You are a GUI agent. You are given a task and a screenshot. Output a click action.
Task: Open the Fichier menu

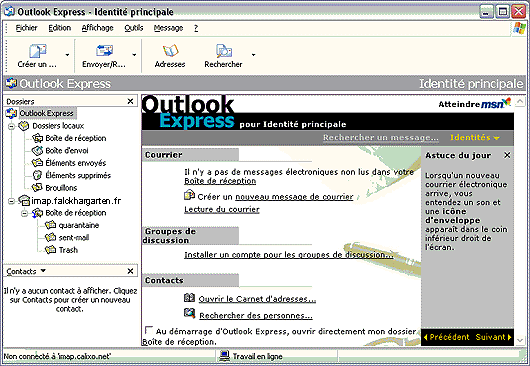pos(26,28)
